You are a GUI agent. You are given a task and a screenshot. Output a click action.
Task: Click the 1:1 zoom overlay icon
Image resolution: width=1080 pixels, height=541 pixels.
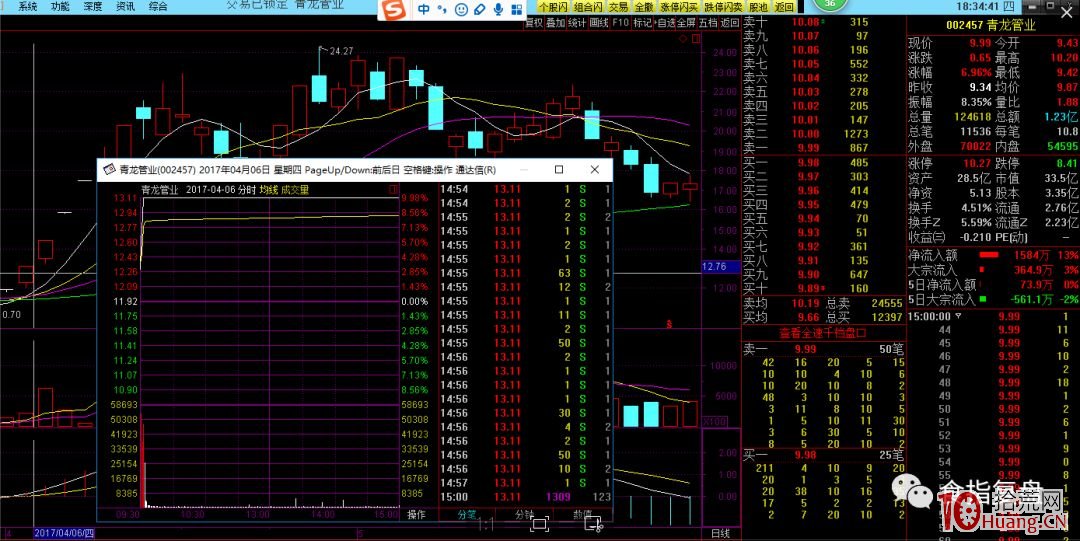(486, 525)
